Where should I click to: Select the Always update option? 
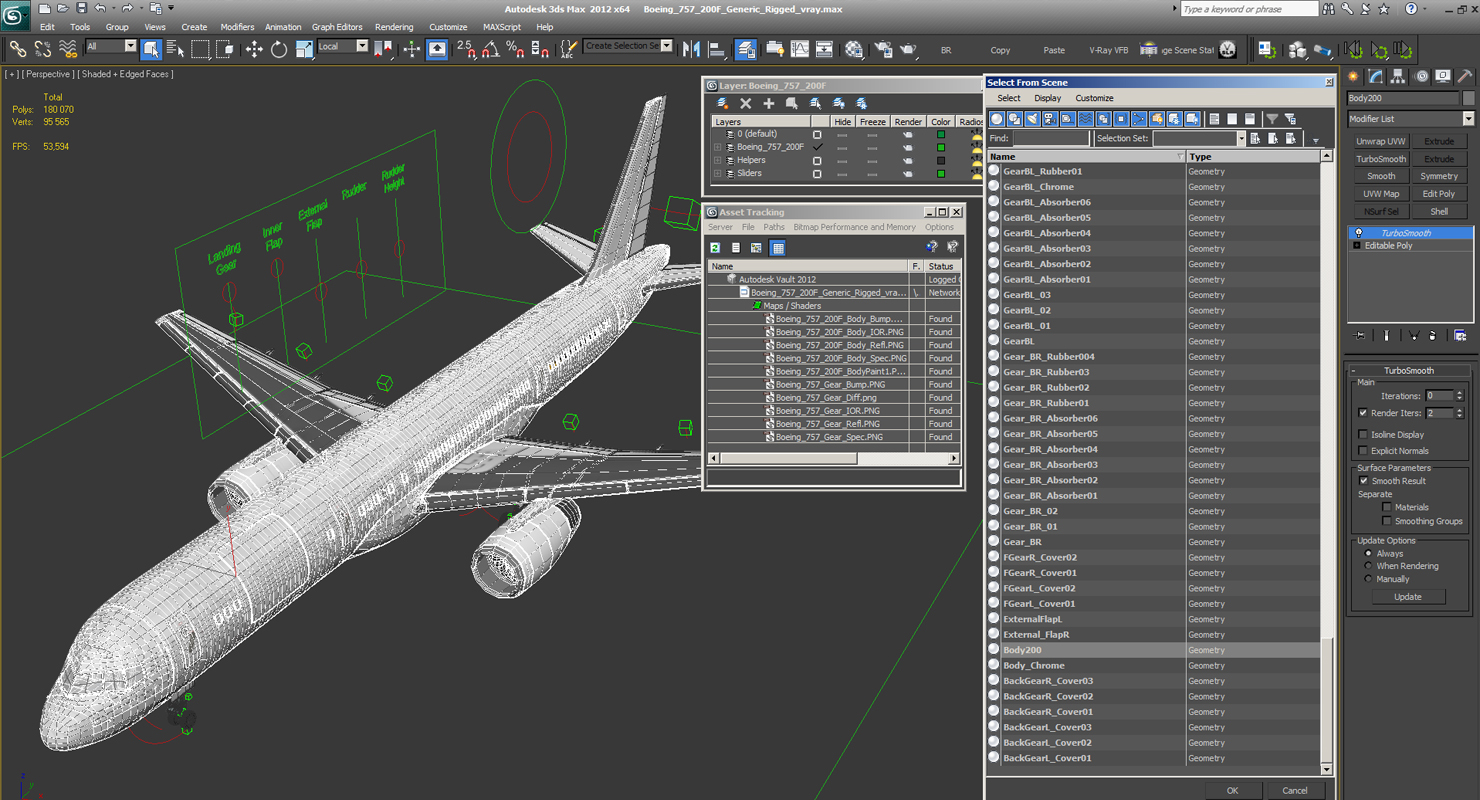[1368, 553]
